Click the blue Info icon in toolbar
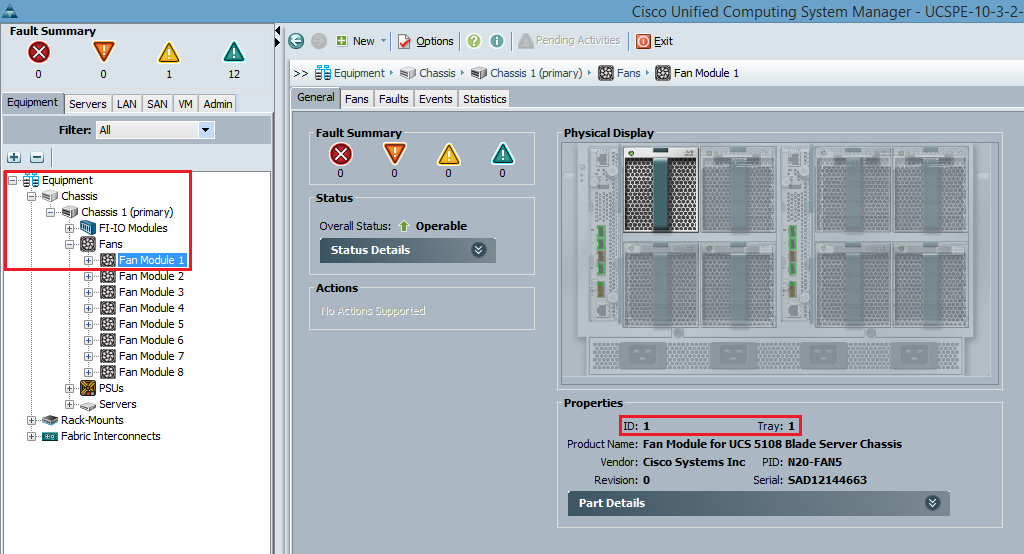Screen dimensions: 1024x554 (497, 41)
